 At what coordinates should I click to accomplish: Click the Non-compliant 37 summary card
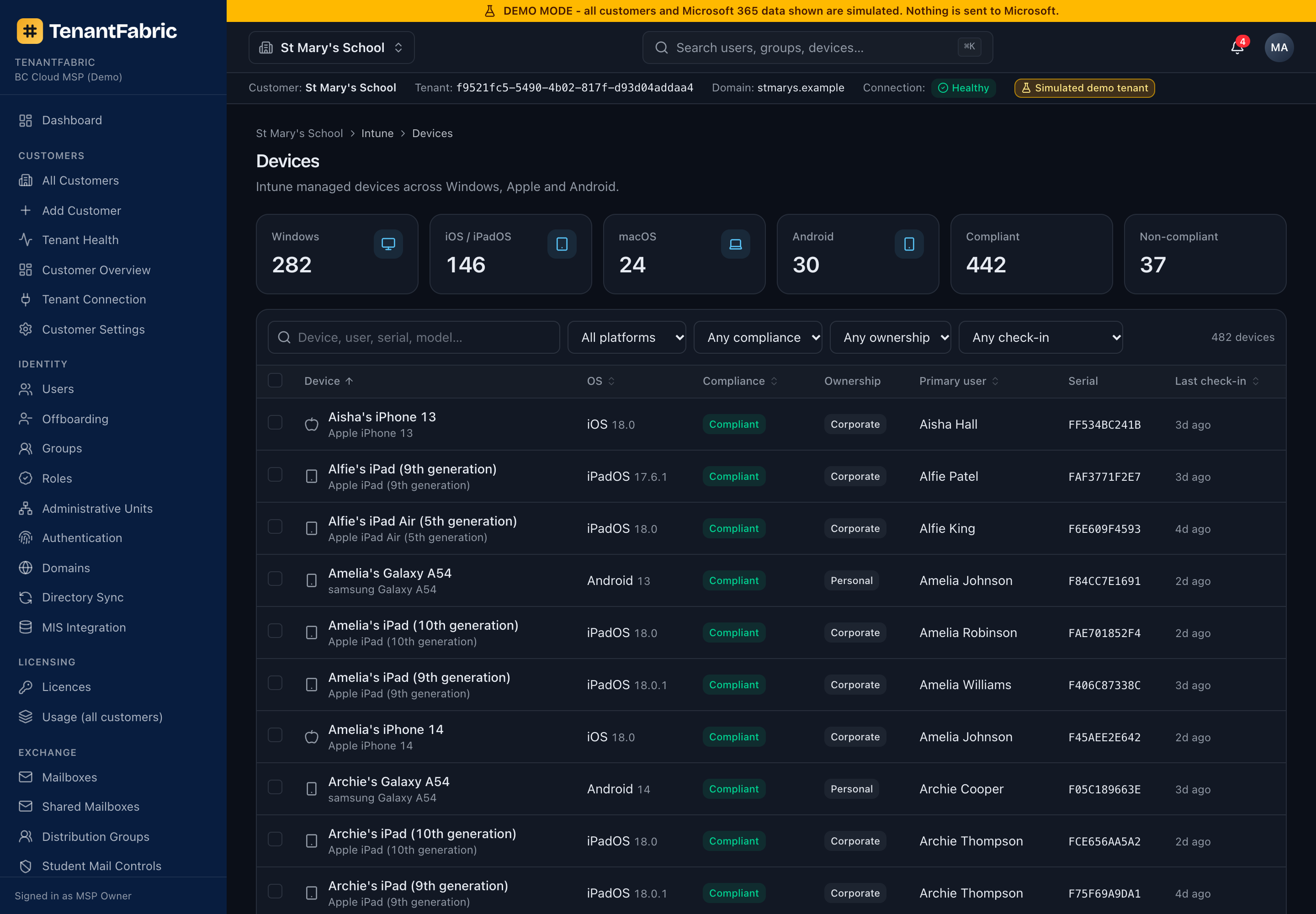tap(1205, 254)
